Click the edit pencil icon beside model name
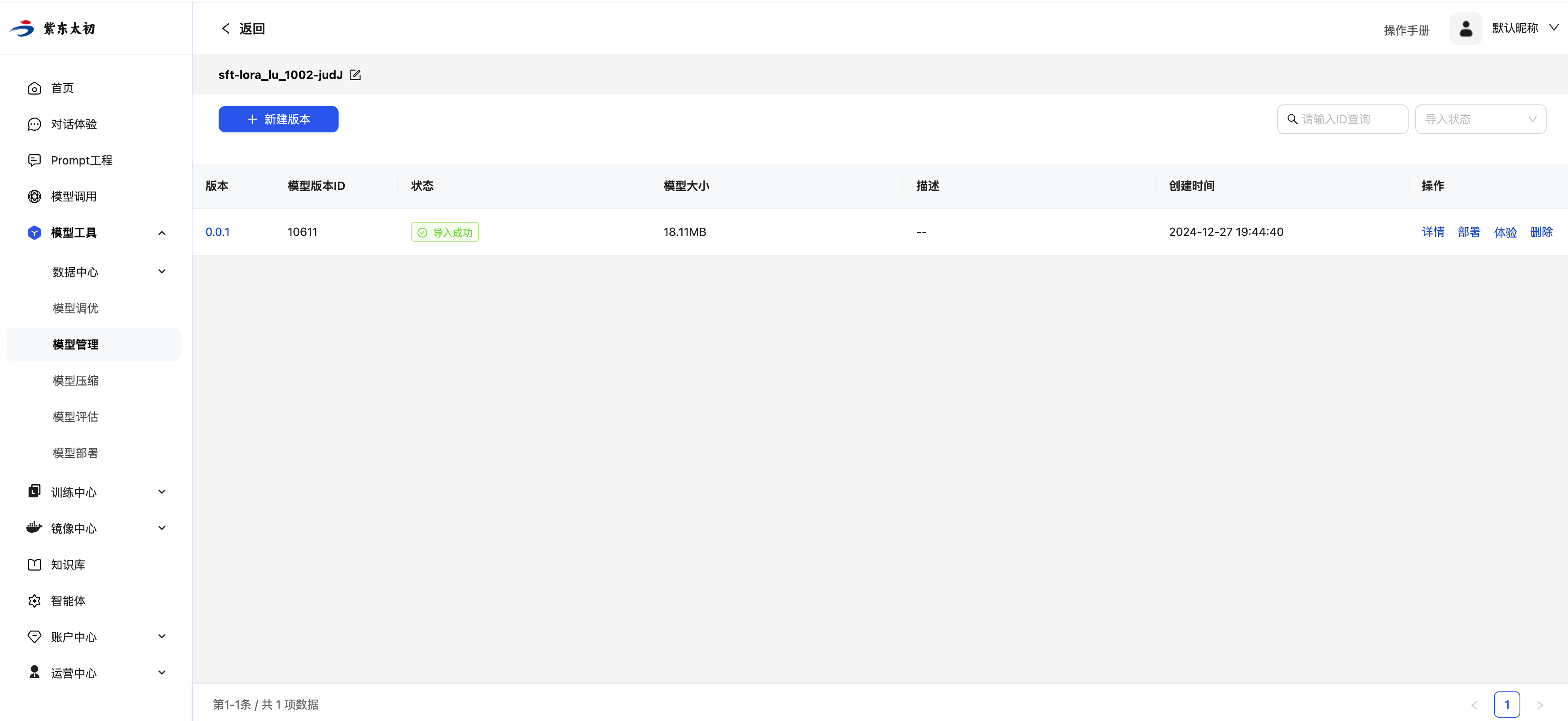1568x721 pixels. [x=355, y=75]
